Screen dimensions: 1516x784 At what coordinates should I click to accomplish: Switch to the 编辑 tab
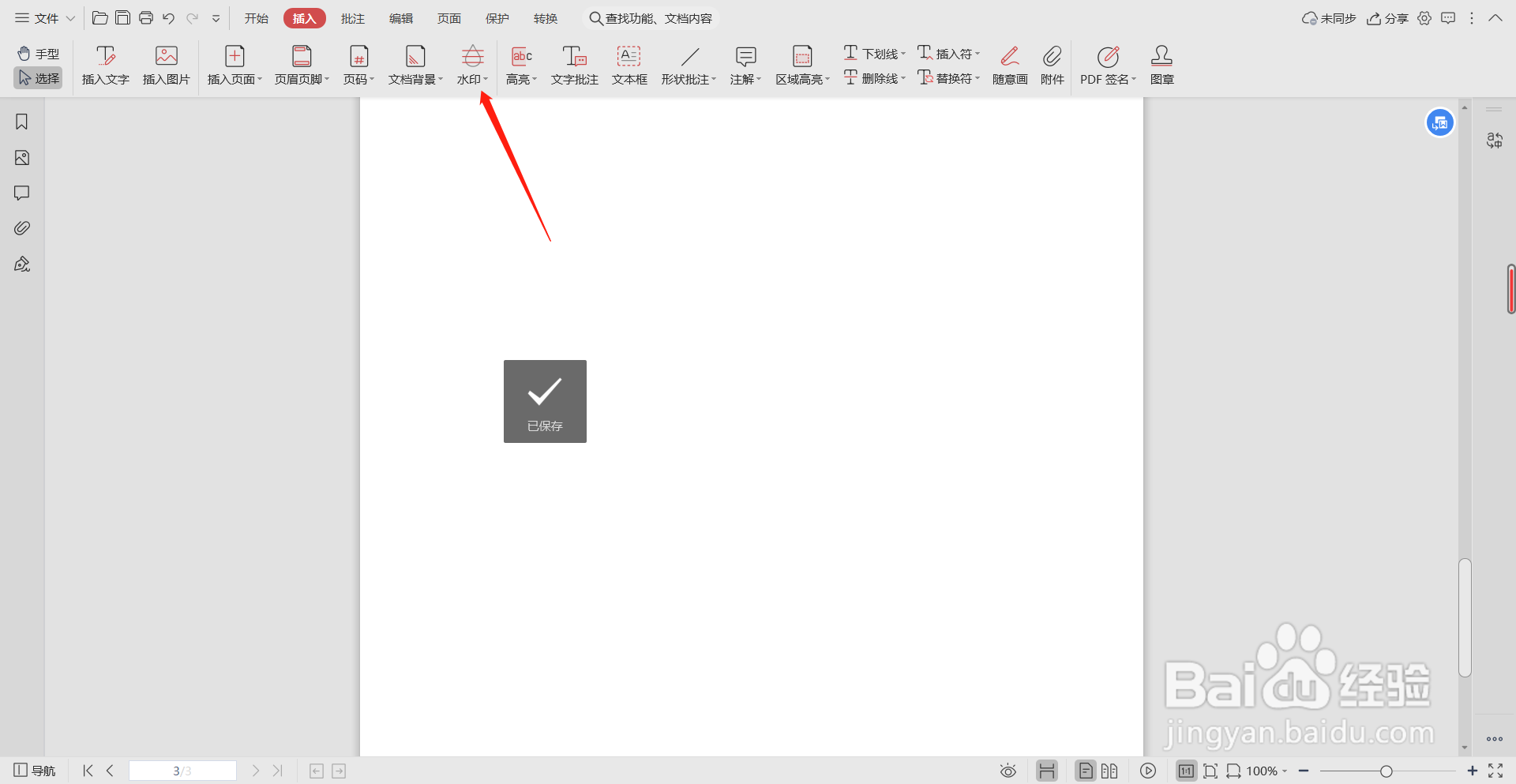(x=401, y=18)
